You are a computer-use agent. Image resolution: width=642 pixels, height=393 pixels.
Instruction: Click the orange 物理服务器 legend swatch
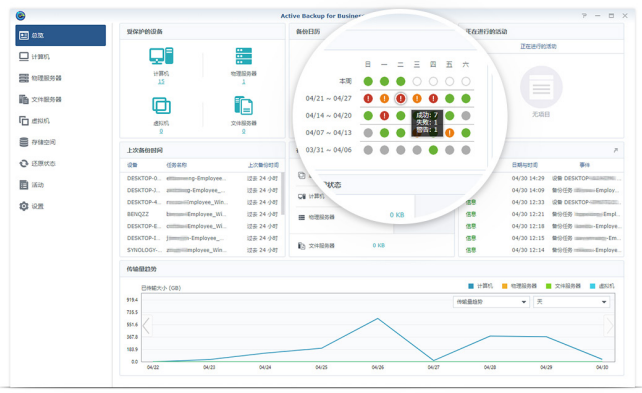[504, 286]
